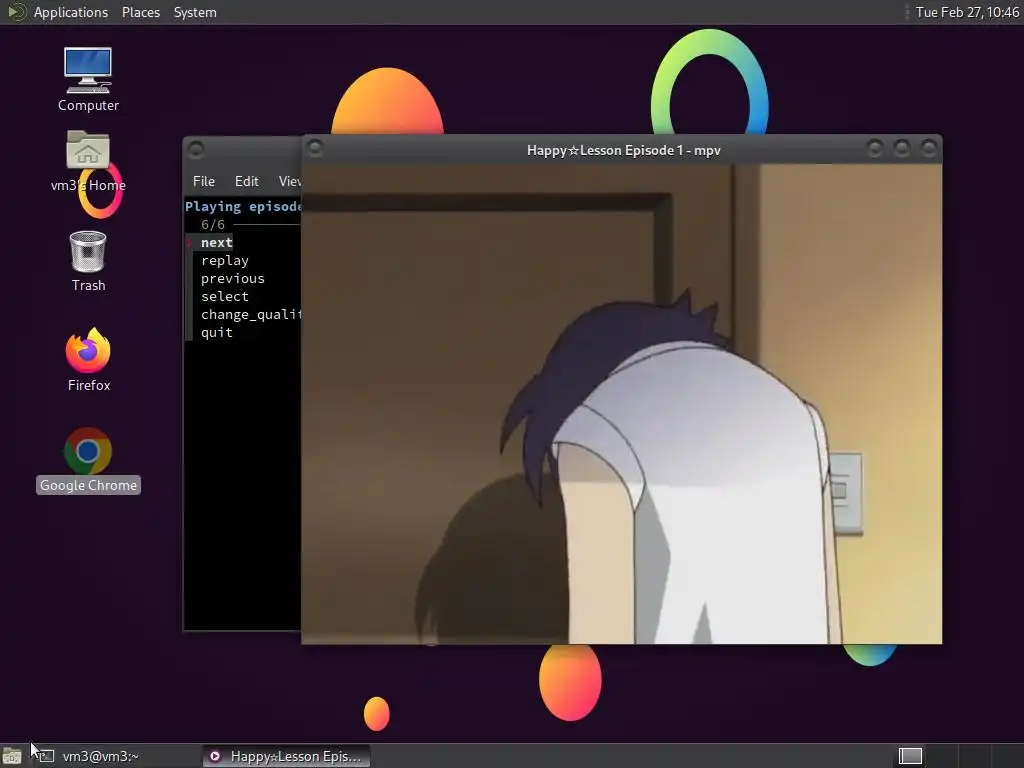Click the 'Playing episode' header text in terminal
1024x768 pixels.
(x=242, y=206)
